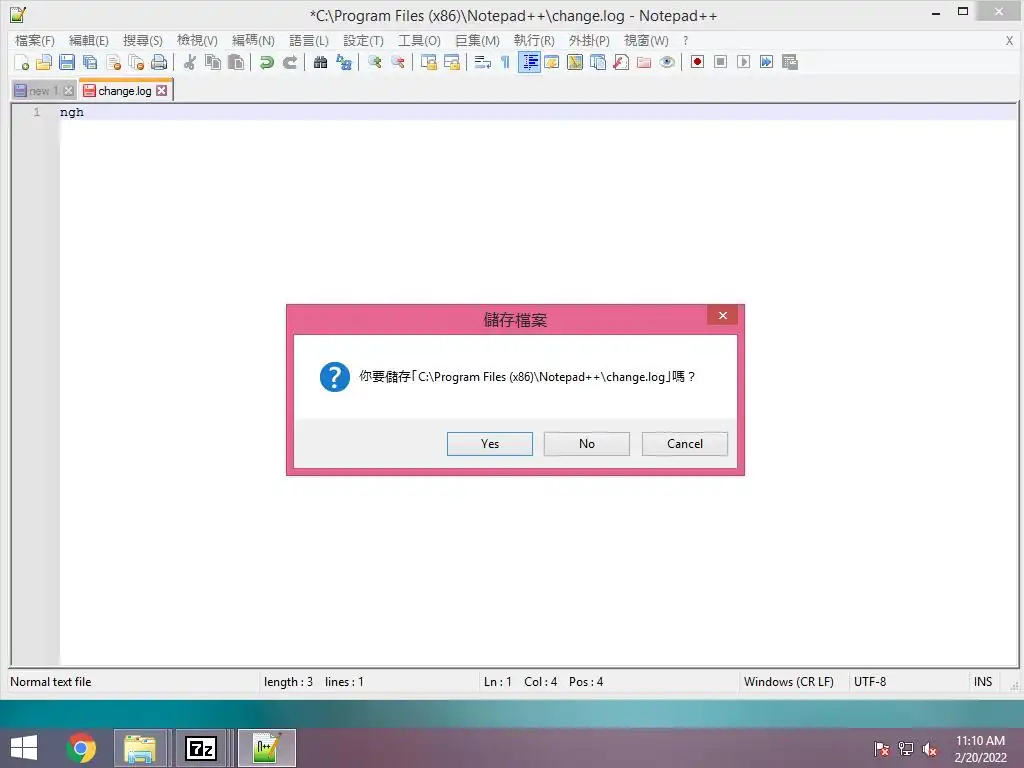Open the 搜尋(S) menu
Viewport: 1024px width, 768px height.
coord(142,40)
